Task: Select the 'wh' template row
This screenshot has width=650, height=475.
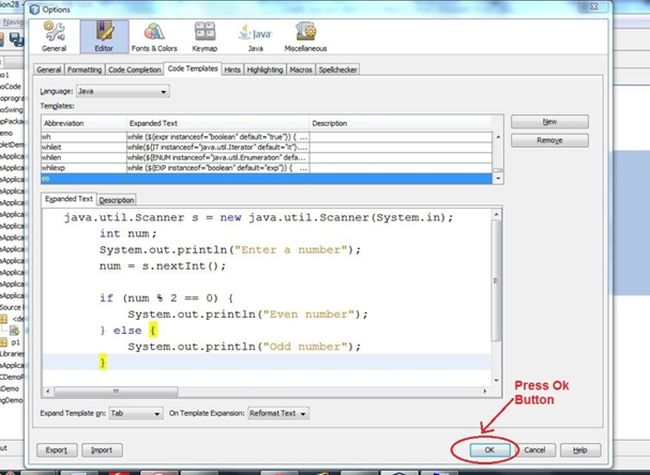Action: click(x=267, y=137)
